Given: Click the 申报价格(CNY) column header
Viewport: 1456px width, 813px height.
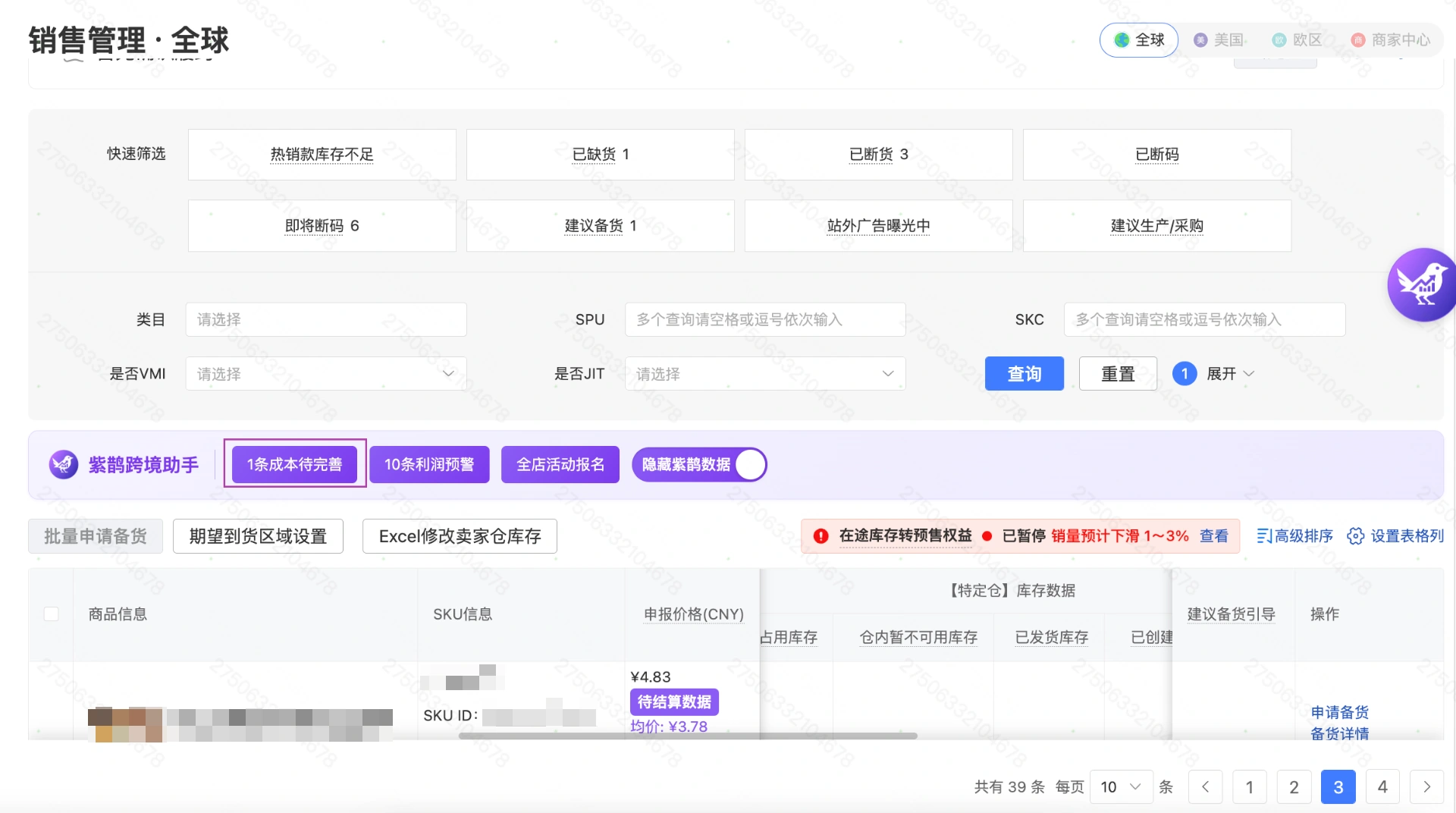Looking at the screenshot, I should point(694,614).
